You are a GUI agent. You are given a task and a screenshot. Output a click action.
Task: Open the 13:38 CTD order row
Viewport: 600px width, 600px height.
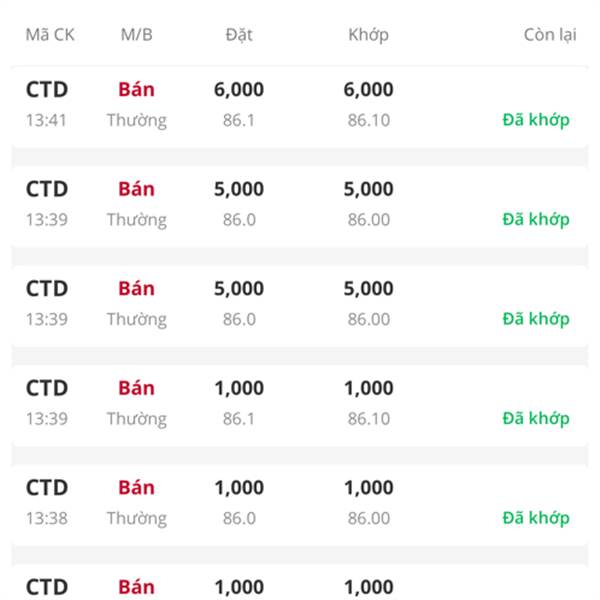coord(300,504)
